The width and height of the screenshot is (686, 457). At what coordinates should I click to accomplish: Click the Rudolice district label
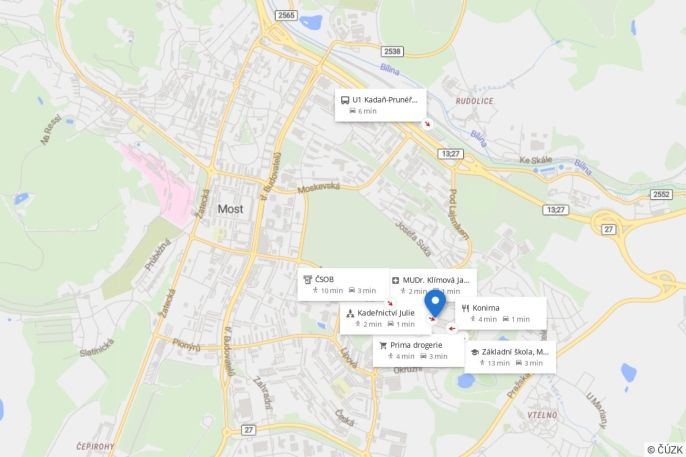point(475,101)
